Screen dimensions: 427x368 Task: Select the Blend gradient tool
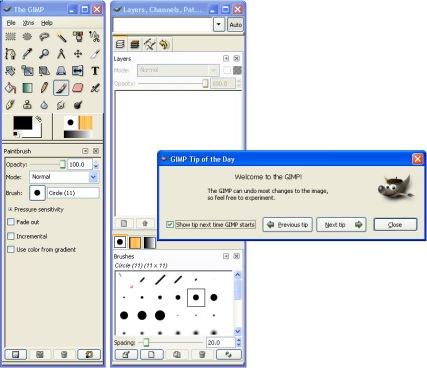click(27, 88)
